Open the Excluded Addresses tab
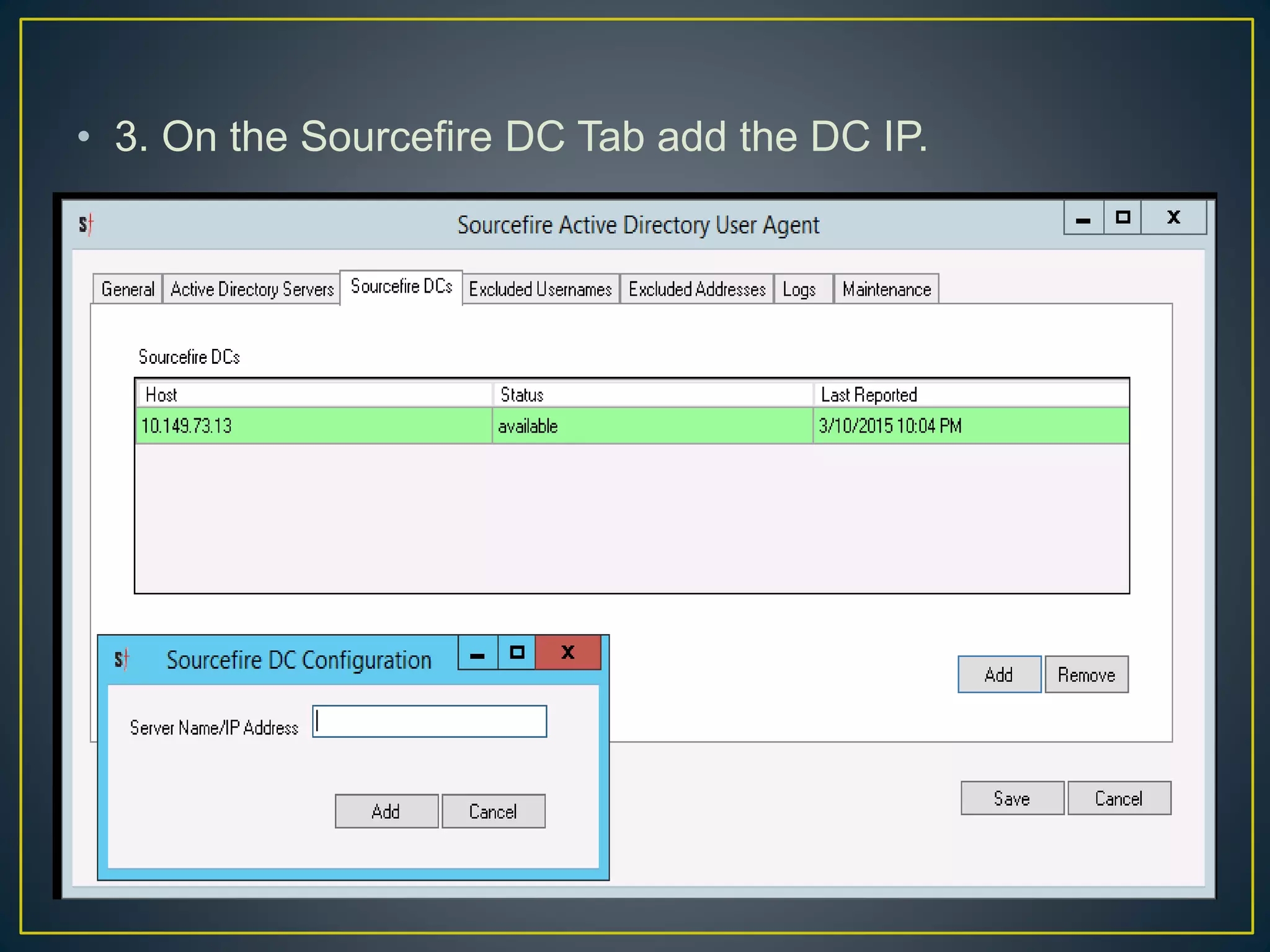 pos(697,289)
